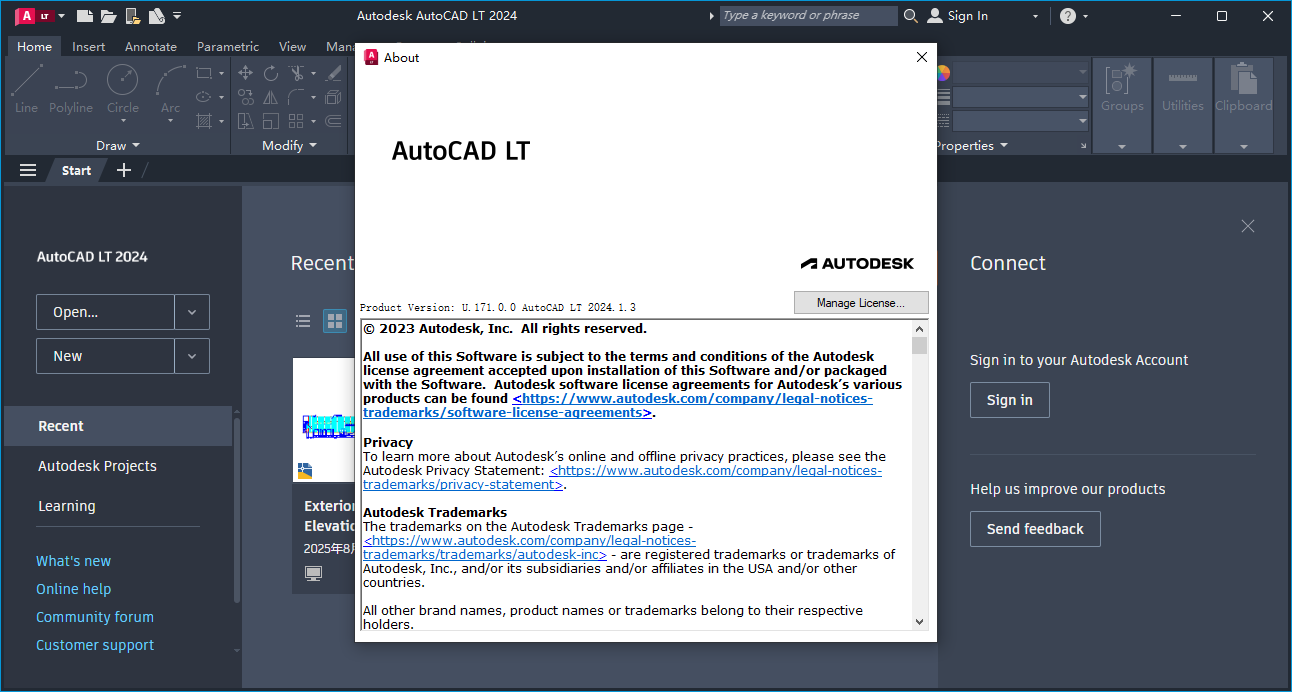Open the Annotate ribbon tab
The width and height of the screenshot is (1292, 692).
click(151, 46)
